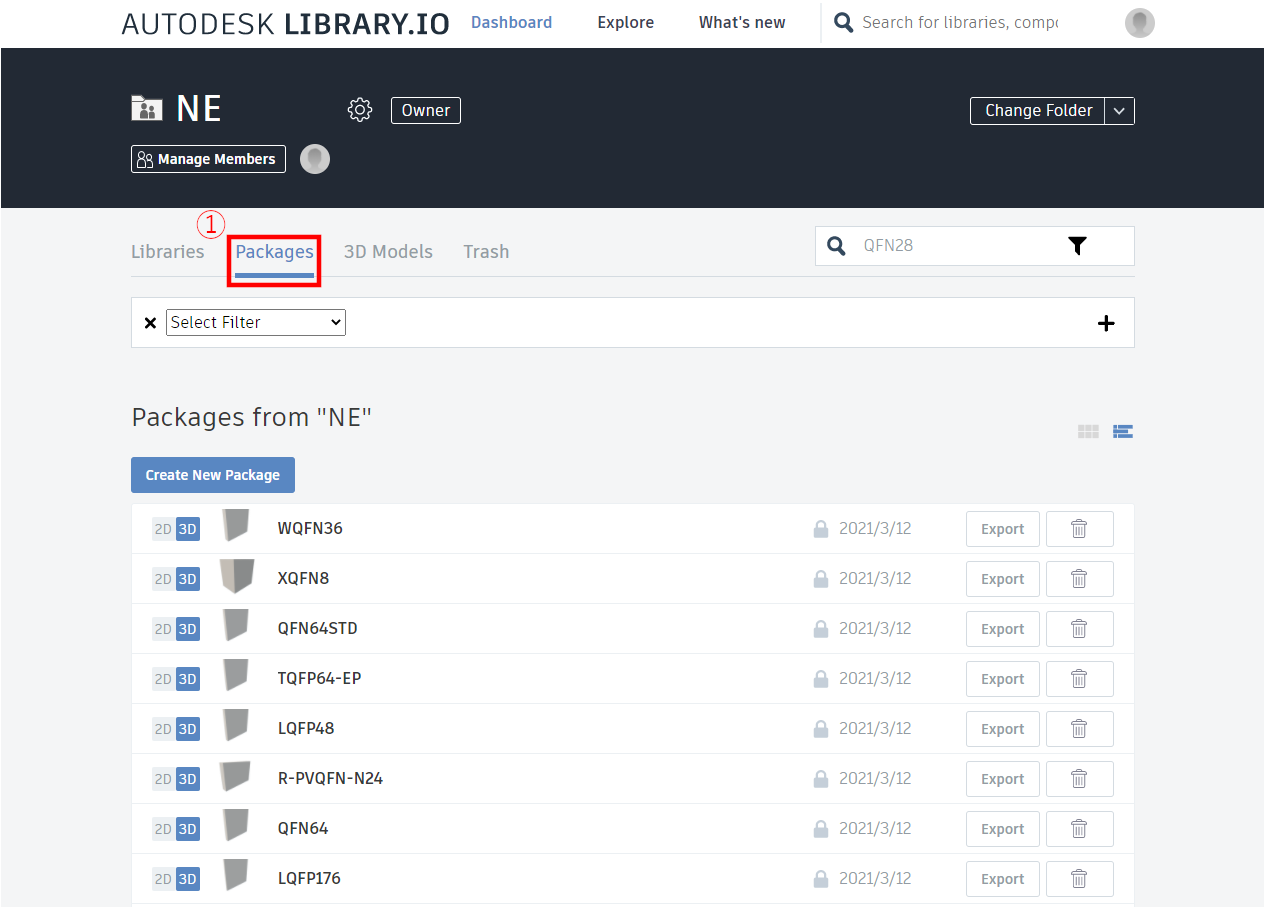Image resolution: width=1264 pixels, height=907 pixels.
Task: Open the TQFP64-EP package thumbnail
Action: pyautogui.click(x=236, y=676)
